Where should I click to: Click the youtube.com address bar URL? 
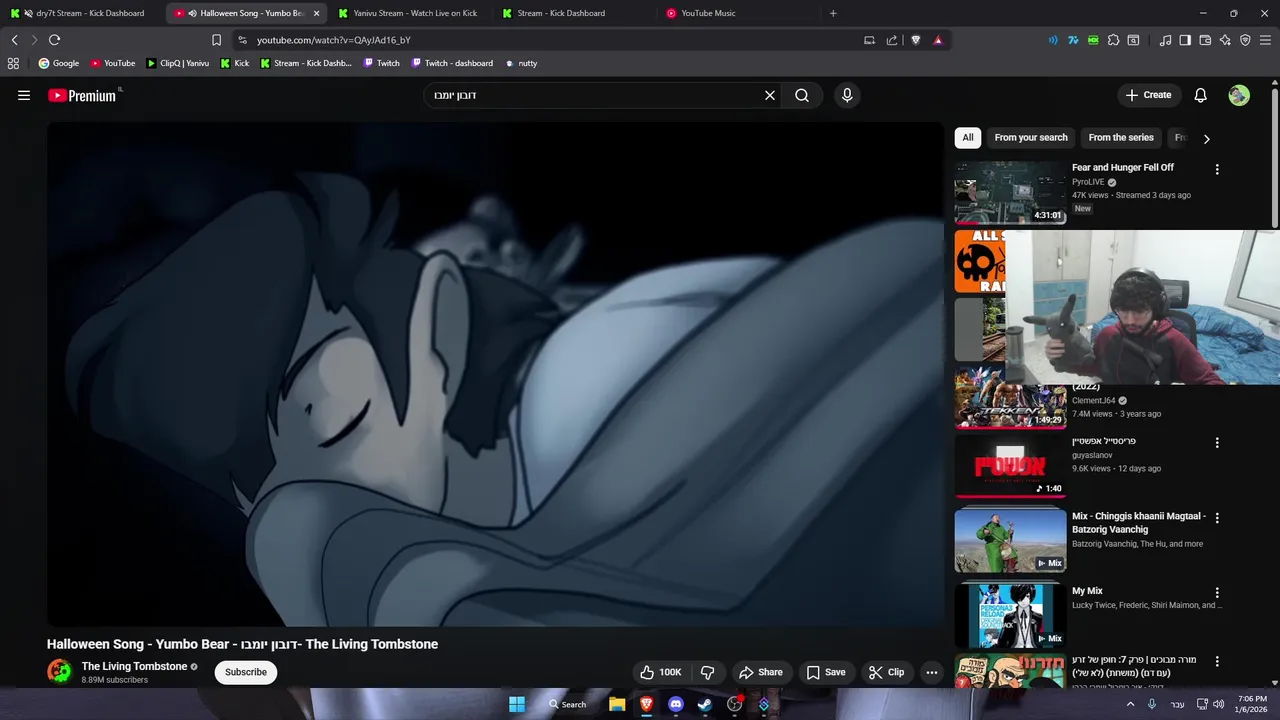[x=334, y=40]
